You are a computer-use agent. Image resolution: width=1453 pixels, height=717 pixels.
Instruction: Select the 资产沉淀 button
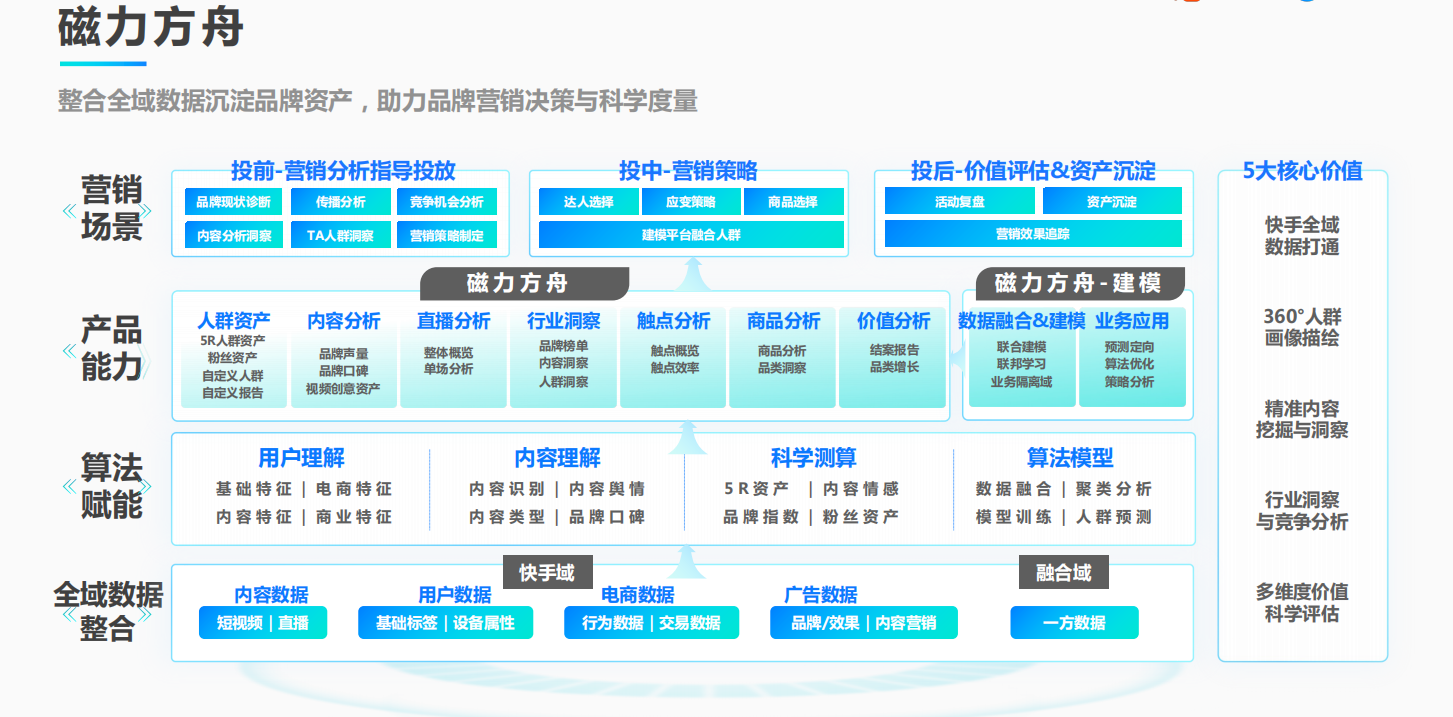click(1112, 201)
